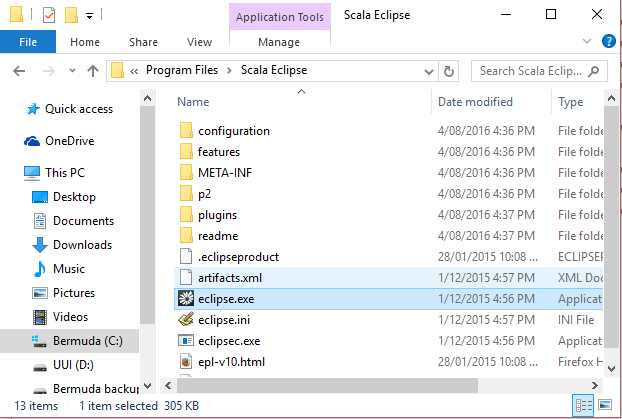Viewport: 622px width, 419px height.
Task: Click Scala Eclipse breadcrumb in address bar
Action: coord(274,70)
